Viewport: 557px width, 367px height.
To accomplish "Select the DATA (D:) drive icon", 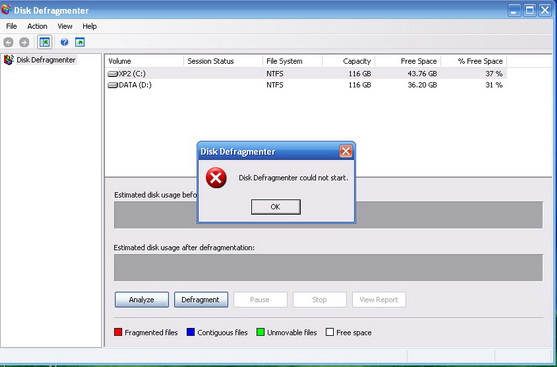I will tap(113, 85).
